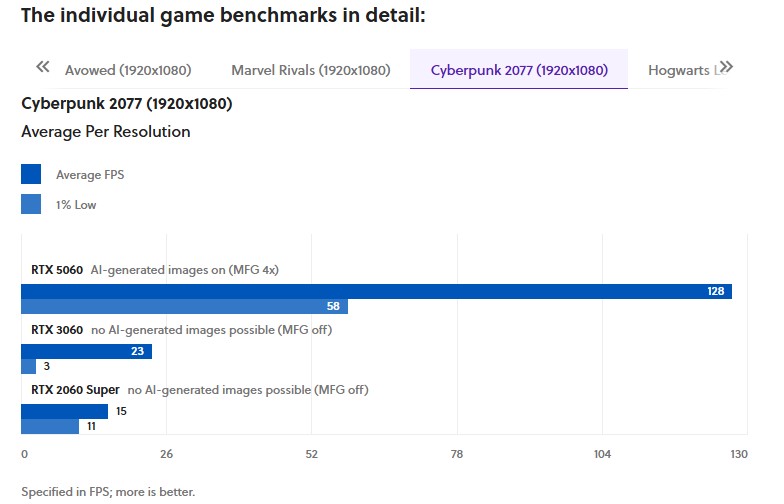Viewport: 784px width, 504px height.
Task: Select the RTX 3060 1% low bar showing 3
Action: click(x=28, y=366)
